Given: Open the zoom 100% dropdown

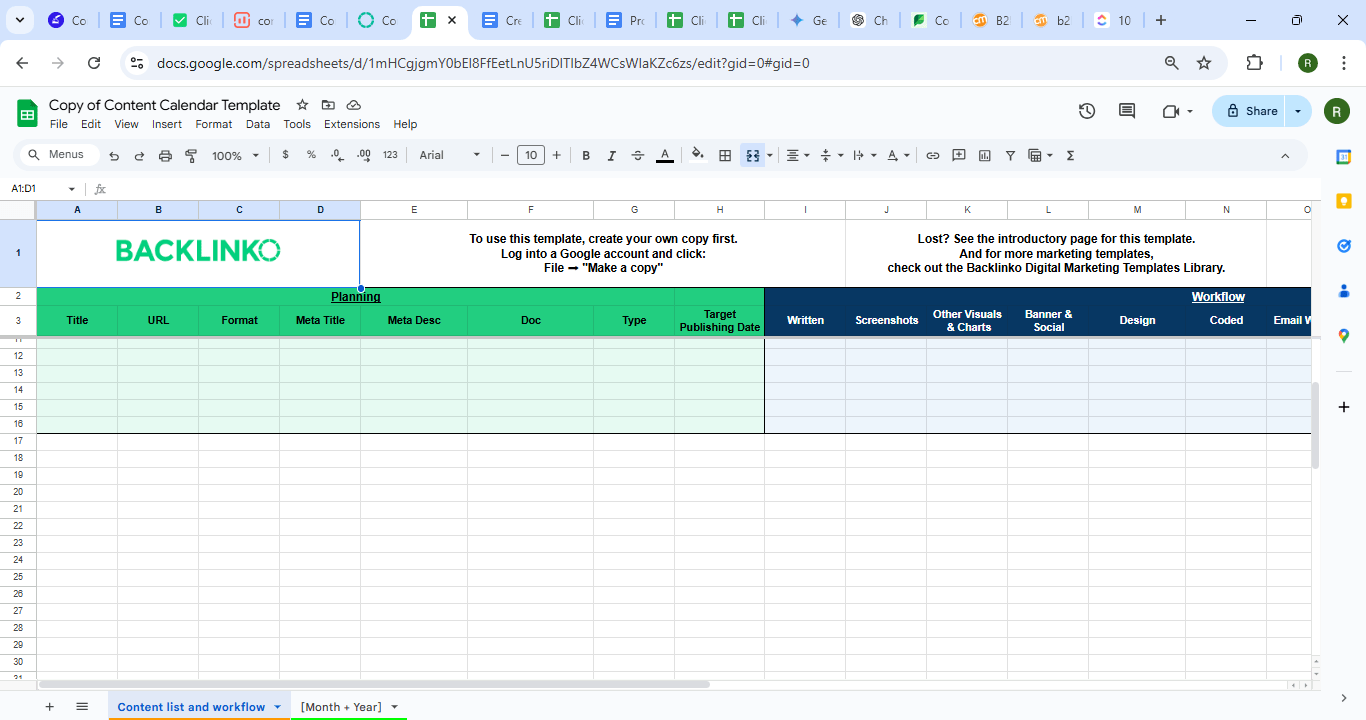Looking at the screenshot, I should coord(235,155).
